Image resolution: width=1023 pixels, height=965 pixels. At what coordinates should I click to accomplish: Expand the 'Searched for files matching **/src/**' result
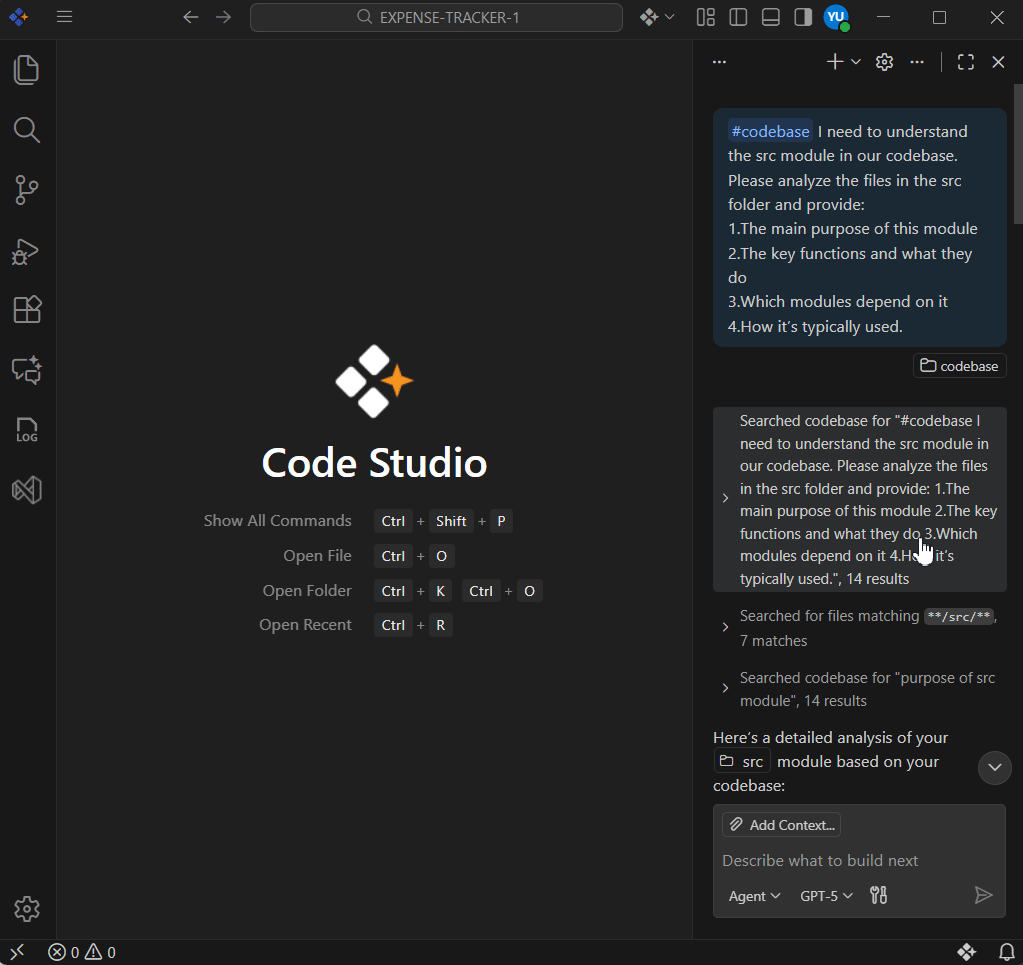click(860, 628)
